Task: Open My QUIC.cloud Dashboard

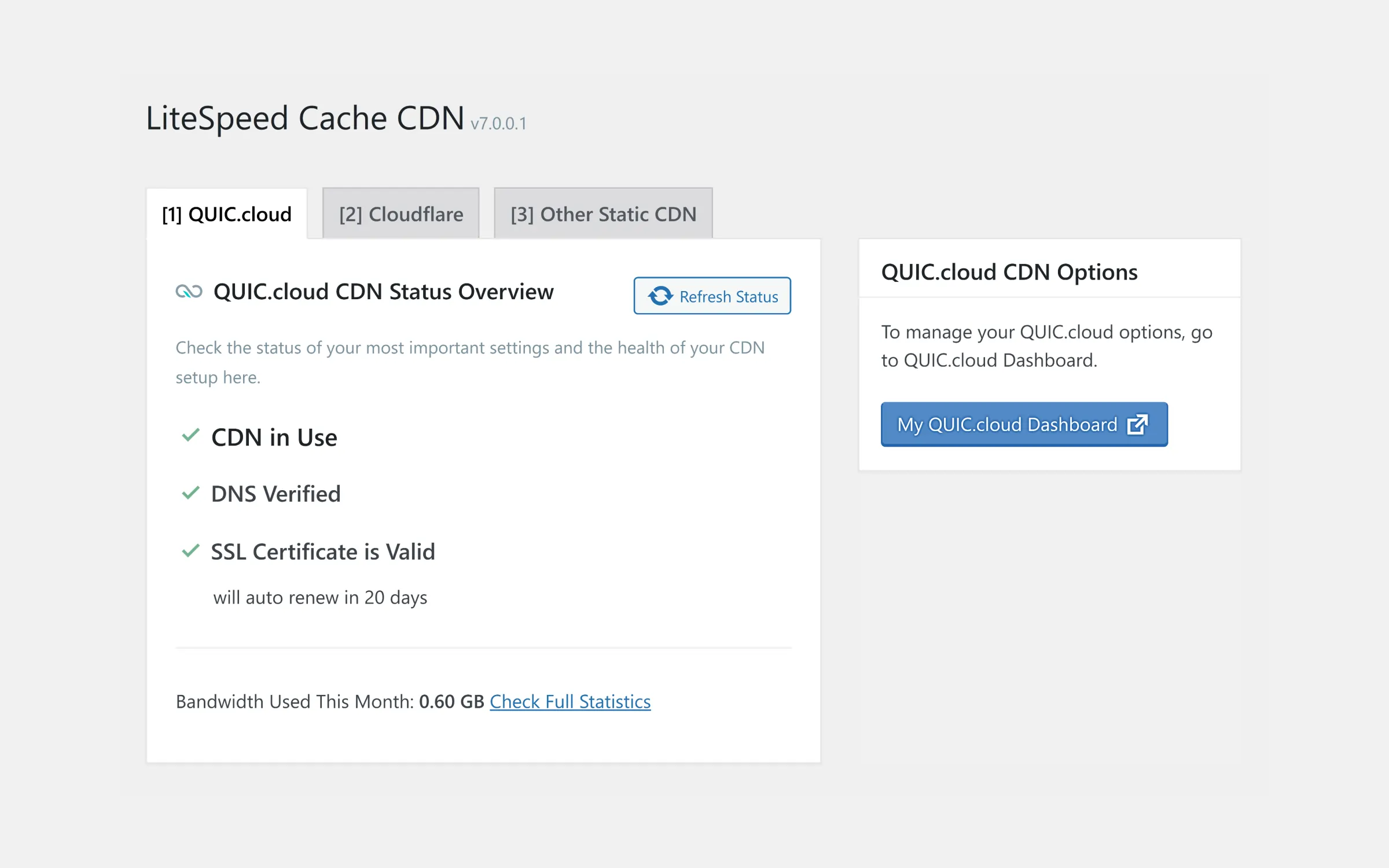Action: click(1024, 424)
